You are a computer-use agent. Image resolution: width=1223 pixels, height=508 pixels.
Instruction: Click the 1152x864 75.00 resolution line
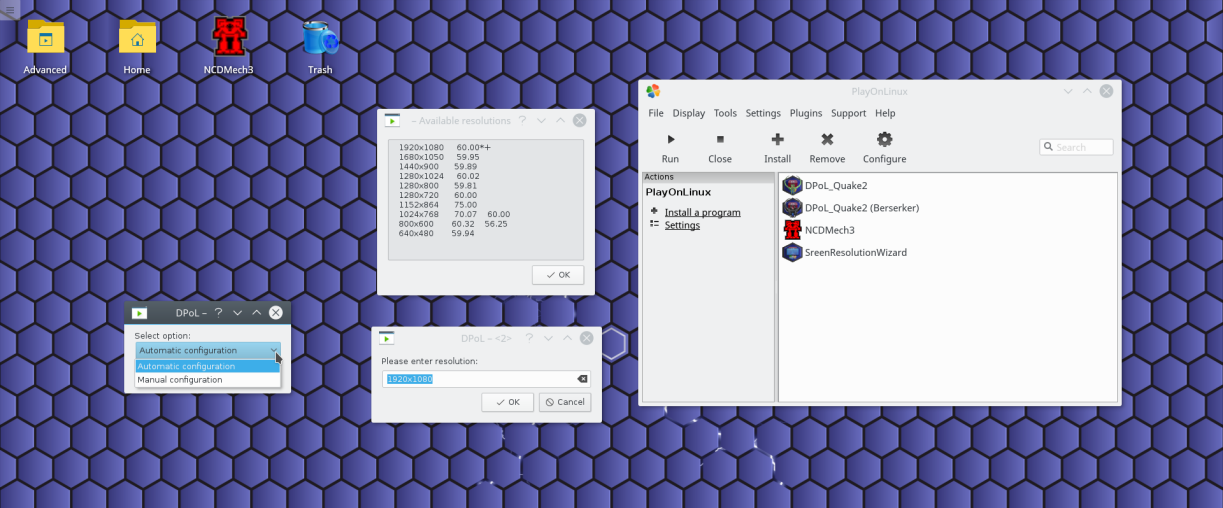[x=437, y=204]
